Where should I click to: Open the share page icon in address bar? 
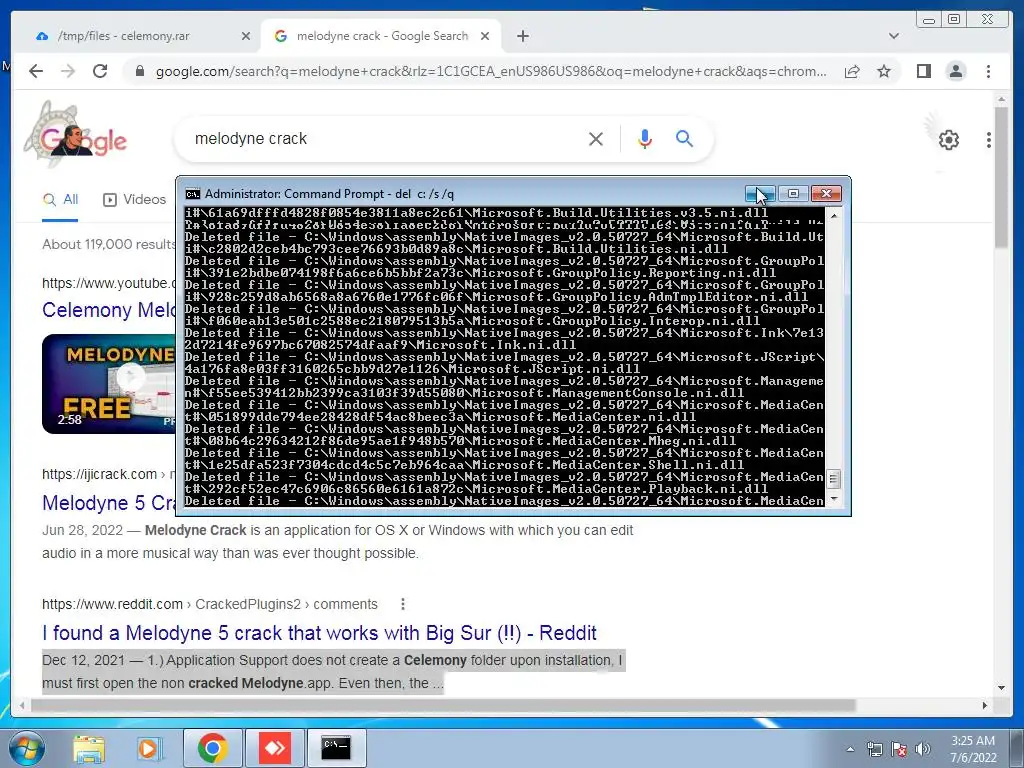(852, 71)
